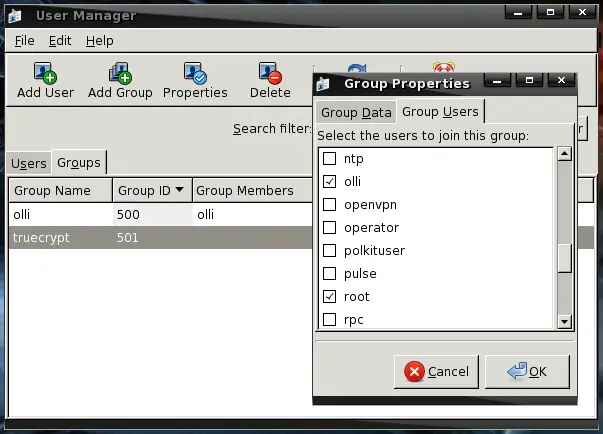
Task: Maximize the User Manager window
Action: [x=550, y=13]
